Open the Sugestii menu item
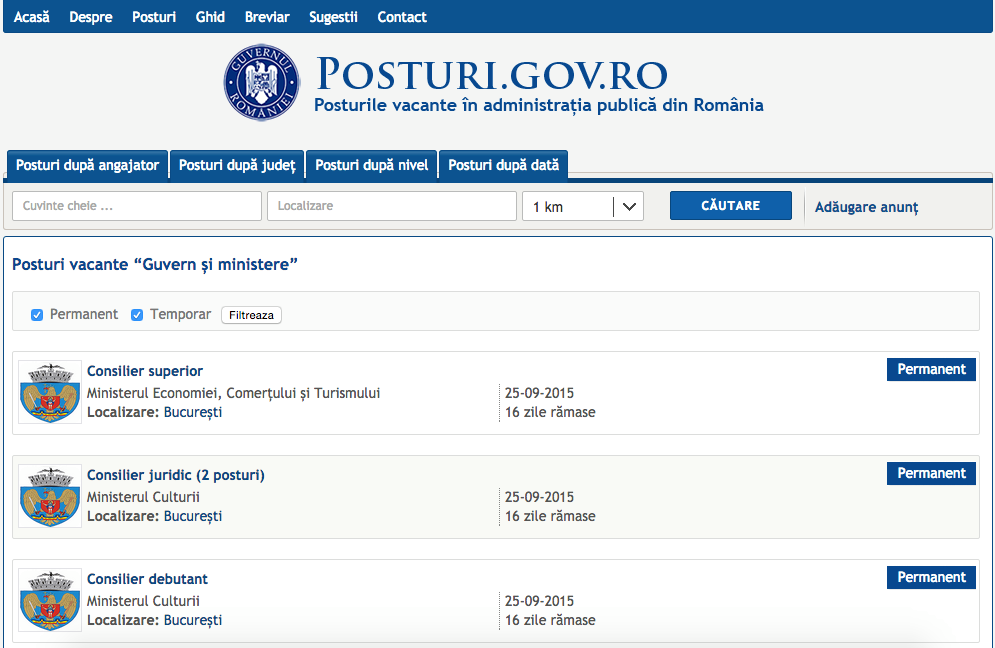Image resolution: width=995 pixels, height=648 pixels. point(333,17)
